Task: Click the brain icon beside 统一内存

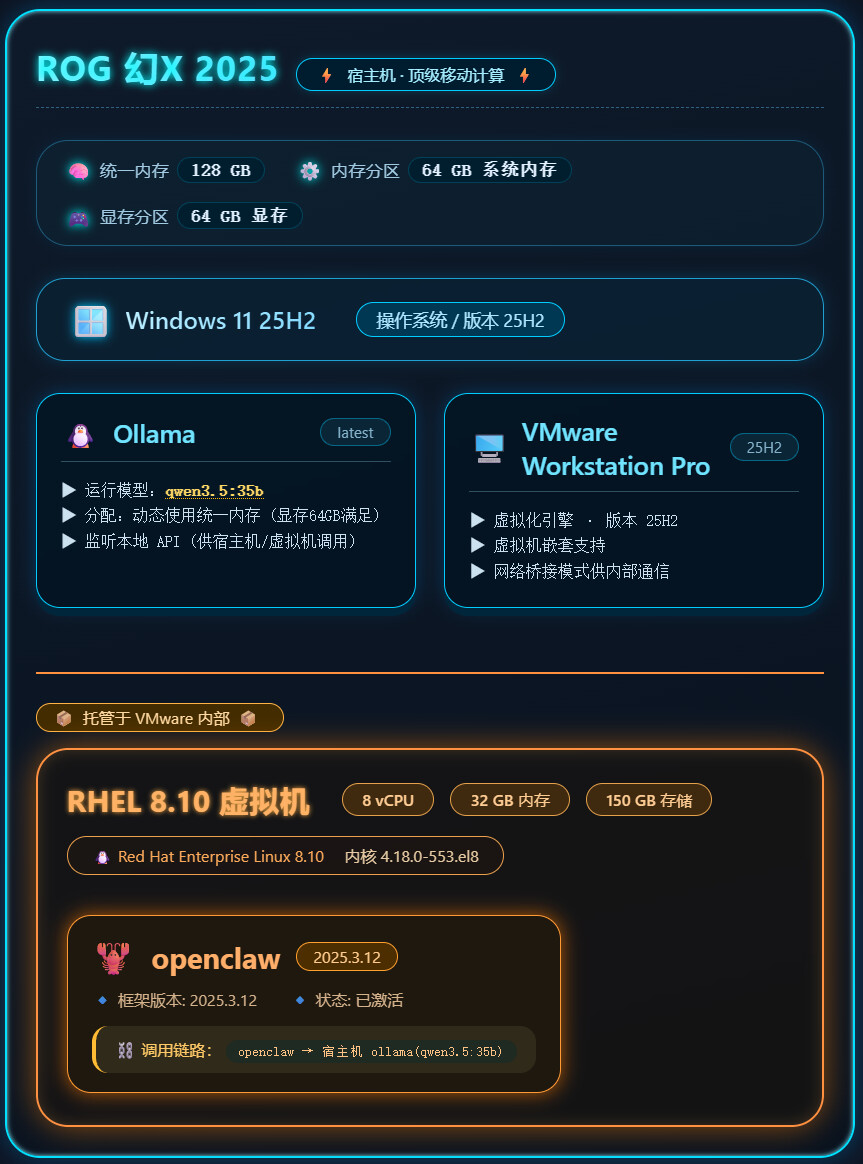Action: click(x=79, y=171)
